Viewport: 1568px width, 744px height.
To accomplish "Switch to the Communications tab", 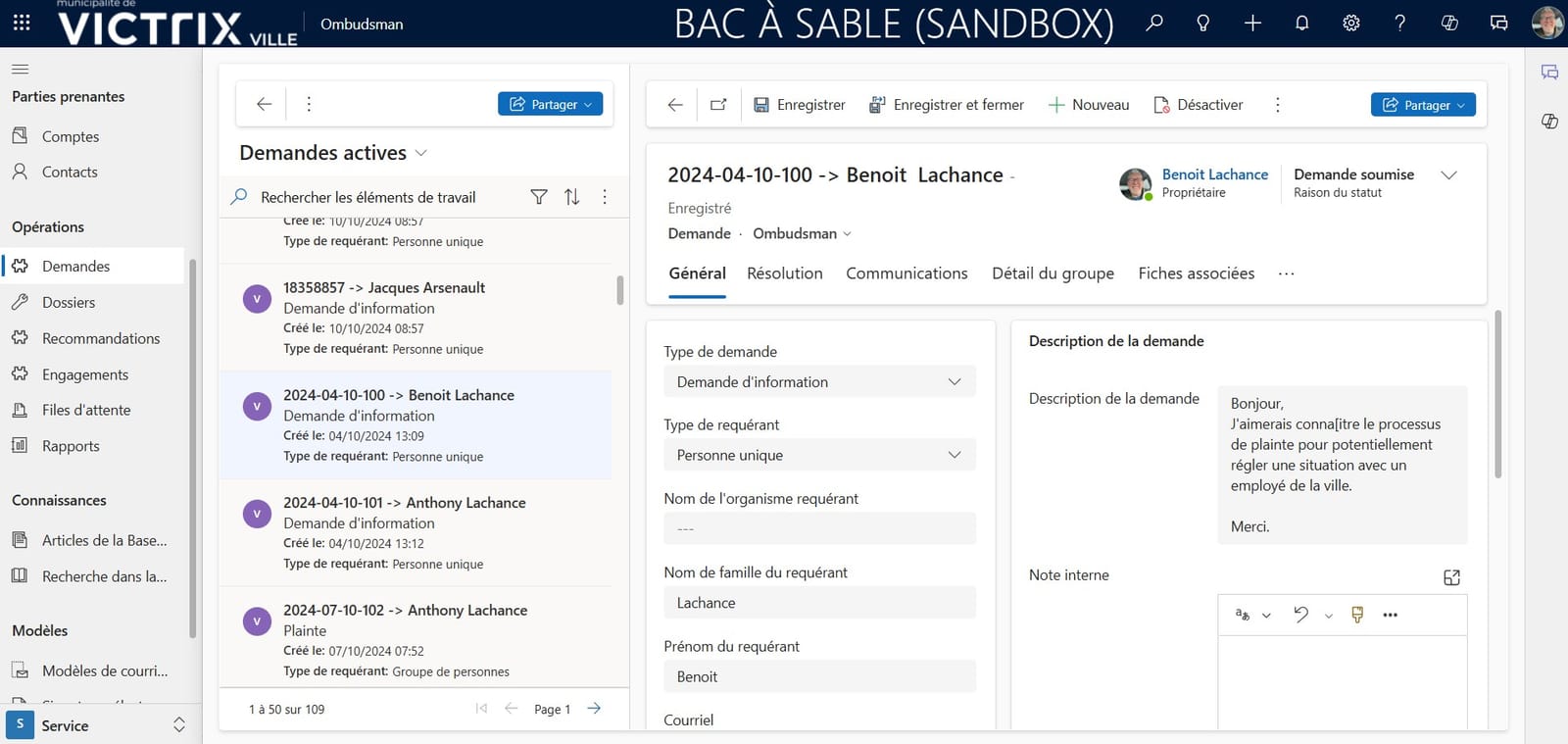I will [906, 273].
